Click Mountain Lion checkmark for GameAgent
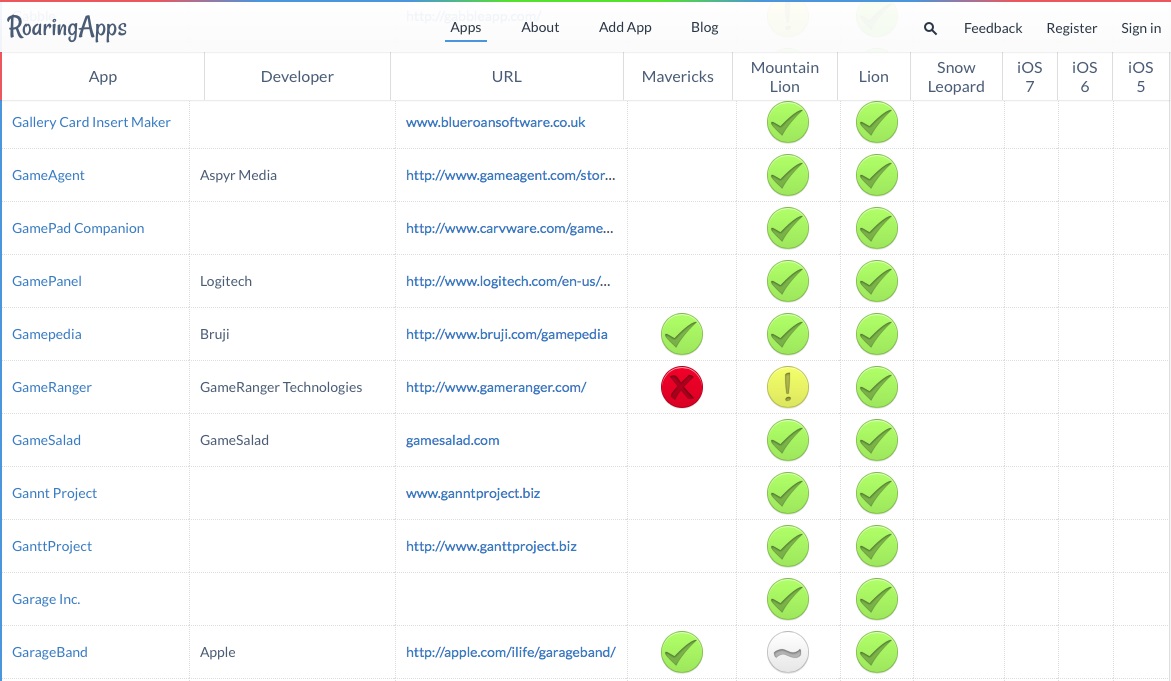Screen dimensions: 1171x681 click(x=788, y=175)
